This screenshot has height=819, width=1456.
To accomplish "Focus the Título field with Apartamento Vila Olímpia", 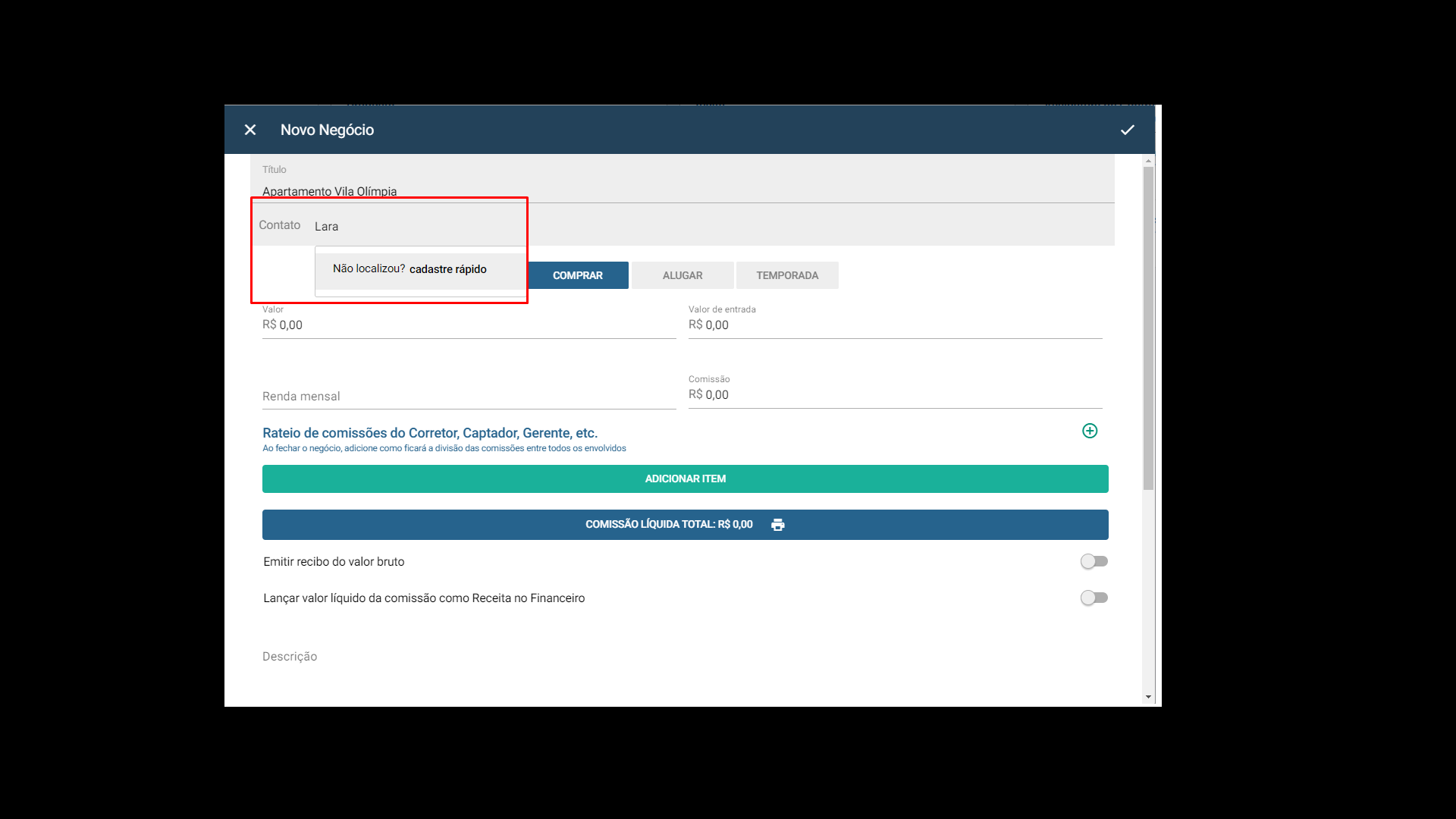I will point(682,182).
